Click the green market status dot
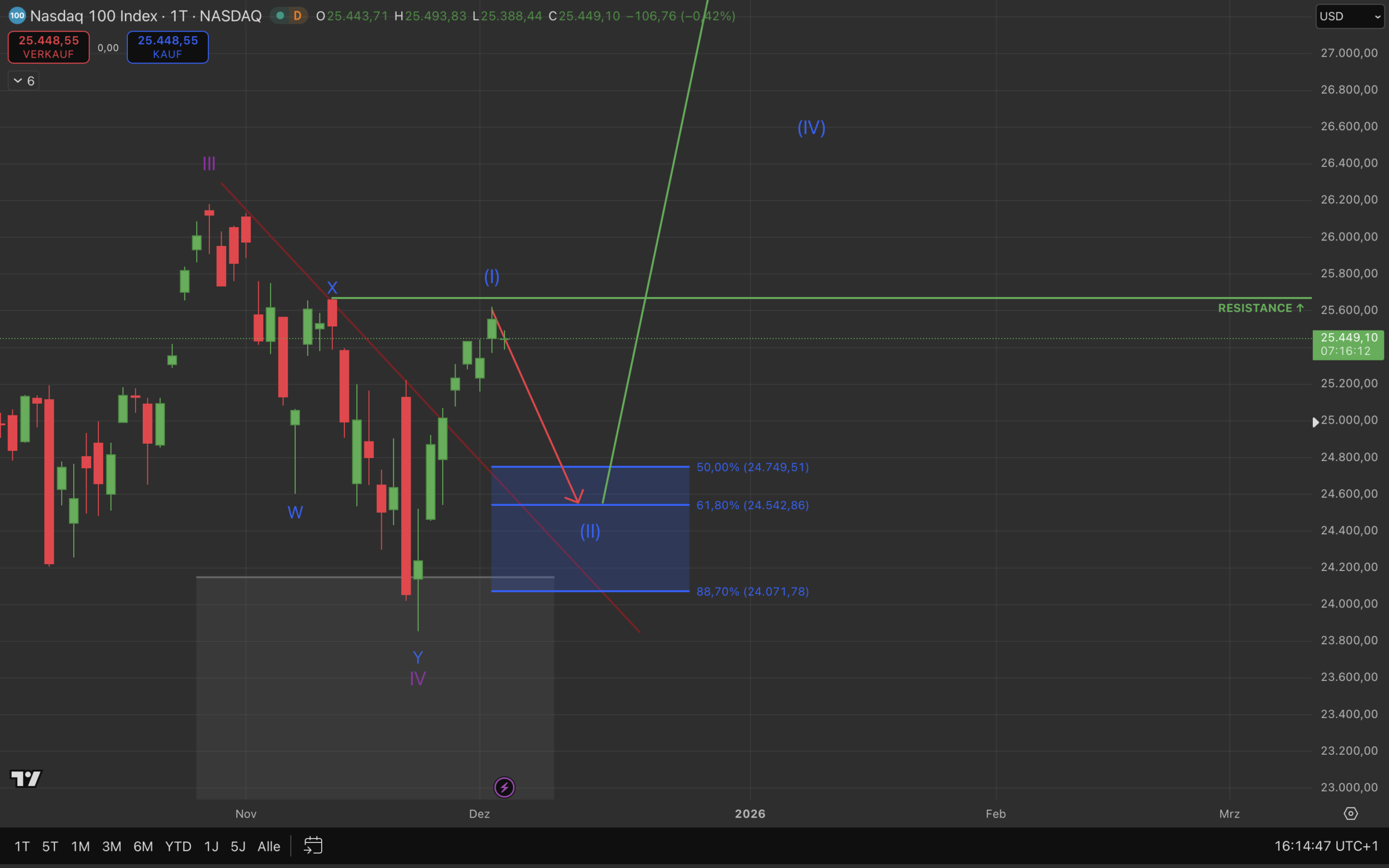This screenshot has height=868, width=1389. tap(280, 16)
